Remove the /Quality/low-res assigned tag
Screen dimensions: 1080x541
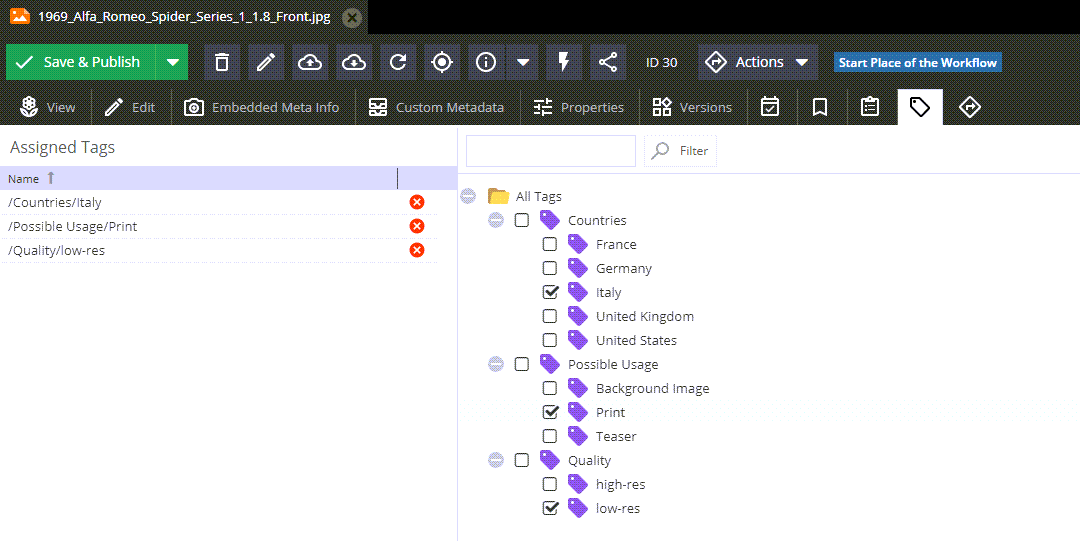(x=417, y=250)
